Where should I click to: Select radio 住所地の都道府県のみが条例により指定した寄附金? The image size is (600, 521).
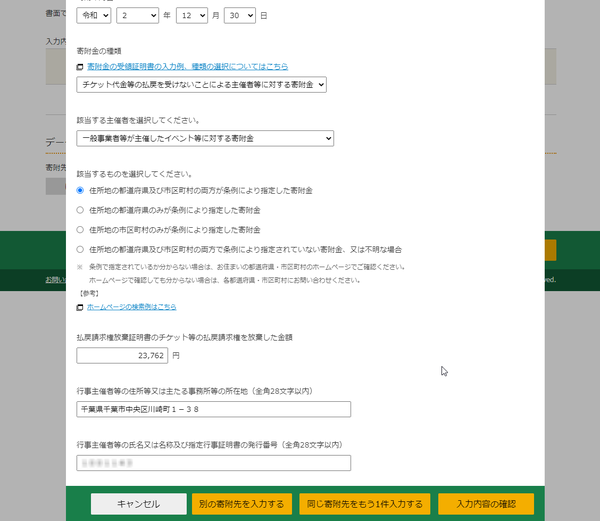click(81, 210)
